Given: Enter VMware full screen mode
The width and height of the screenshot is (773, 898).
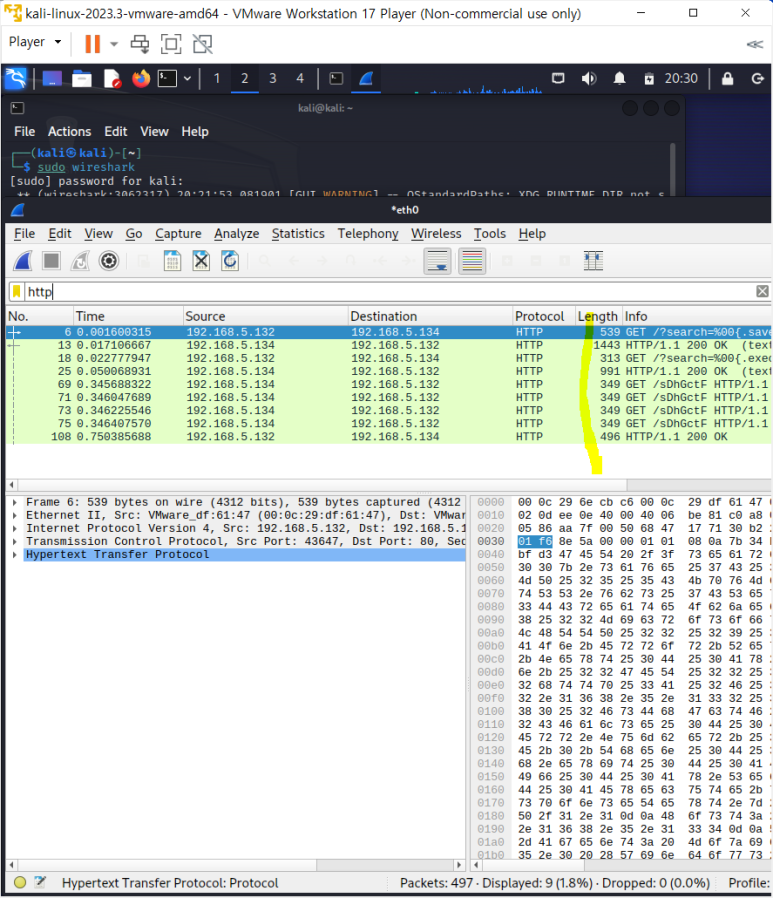Looking at the screenshot, I should pyautogui.click(x=171, y=44).
